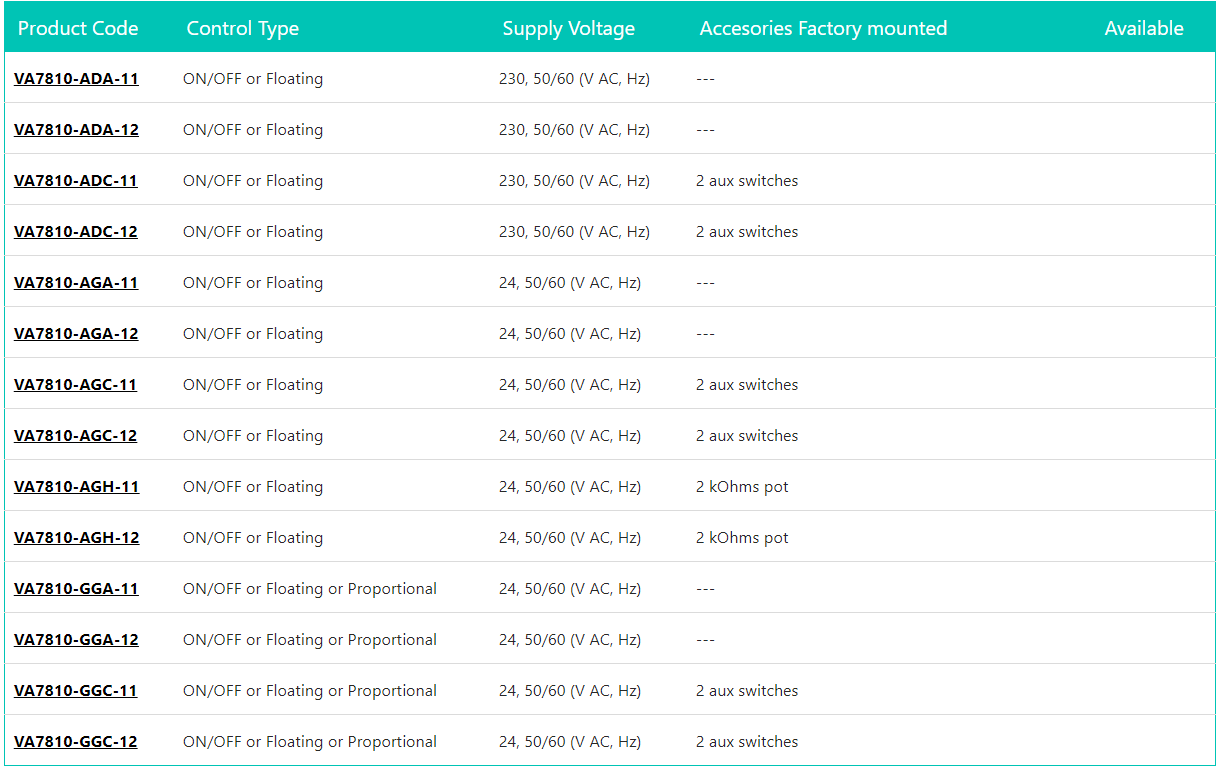This screenshot has width=1224, height=769.
Task: Follow the VA7810-AGA-12 link
Action: (76, 334)
